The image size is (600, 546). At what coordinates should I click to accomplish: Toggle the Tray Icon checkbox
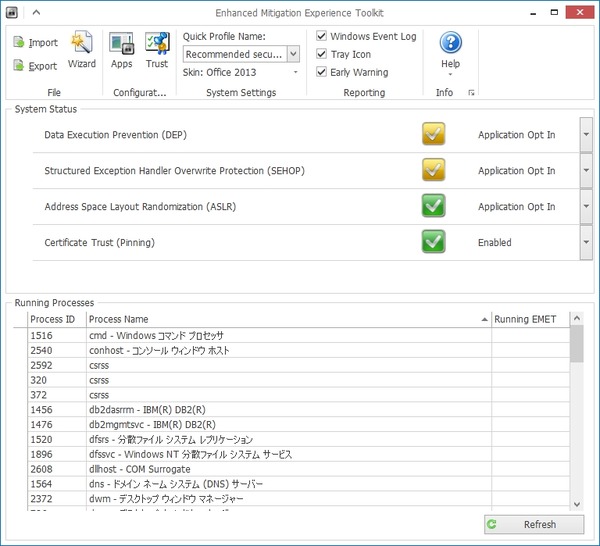tap(321, 54)
